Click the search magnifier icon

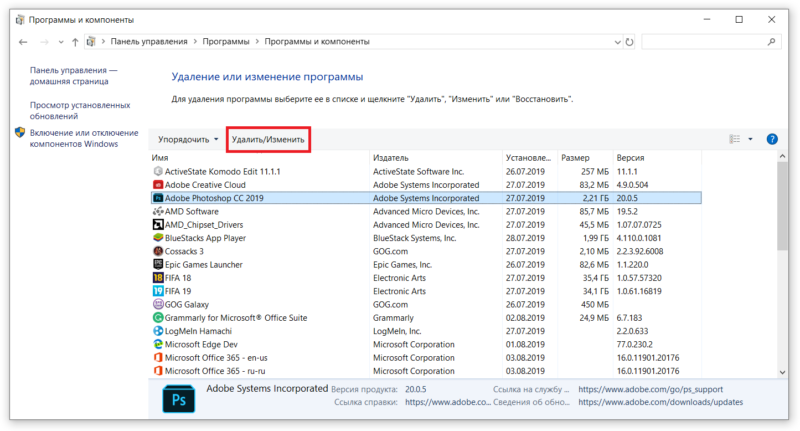pyautogui.click(x=771, y=42)
